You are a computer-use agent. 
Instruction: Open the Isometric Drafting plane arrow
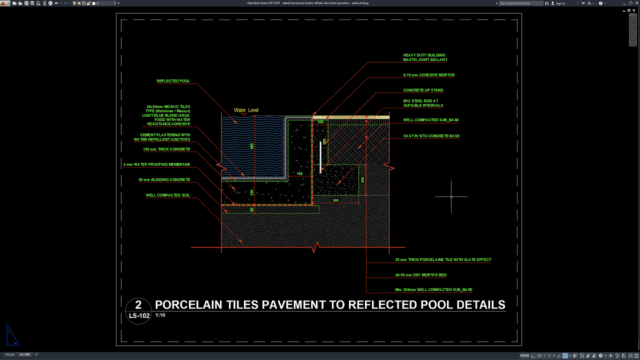point(554,356)
